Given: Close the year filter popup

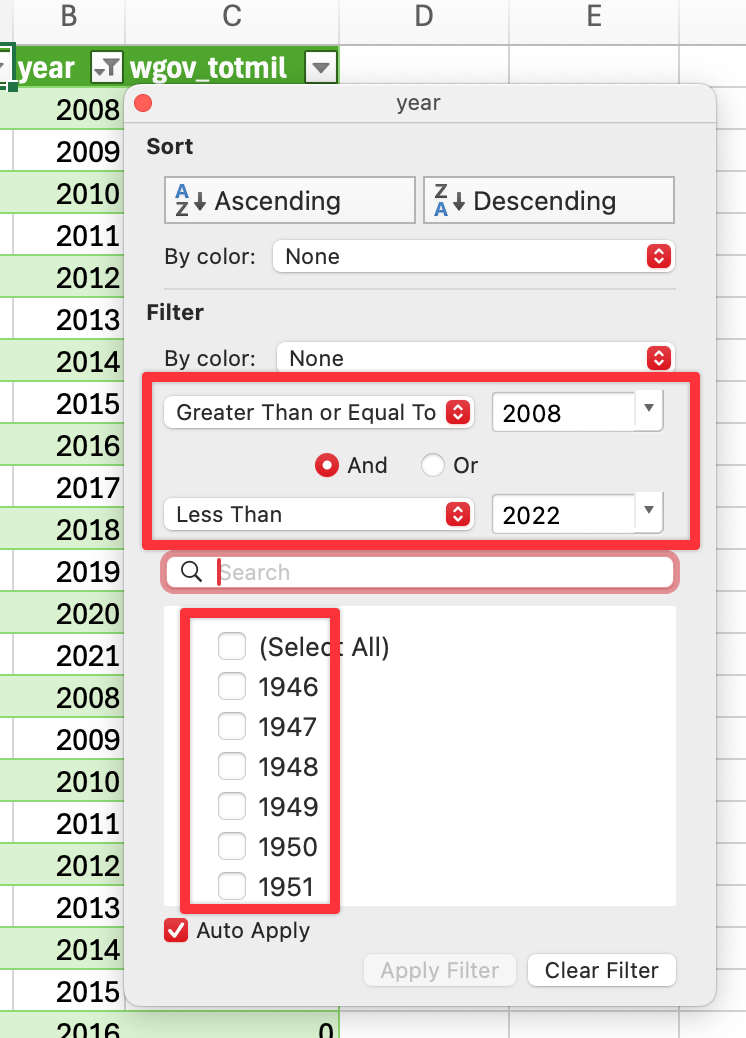Looking at the screenshot, I should coord(143,103).
